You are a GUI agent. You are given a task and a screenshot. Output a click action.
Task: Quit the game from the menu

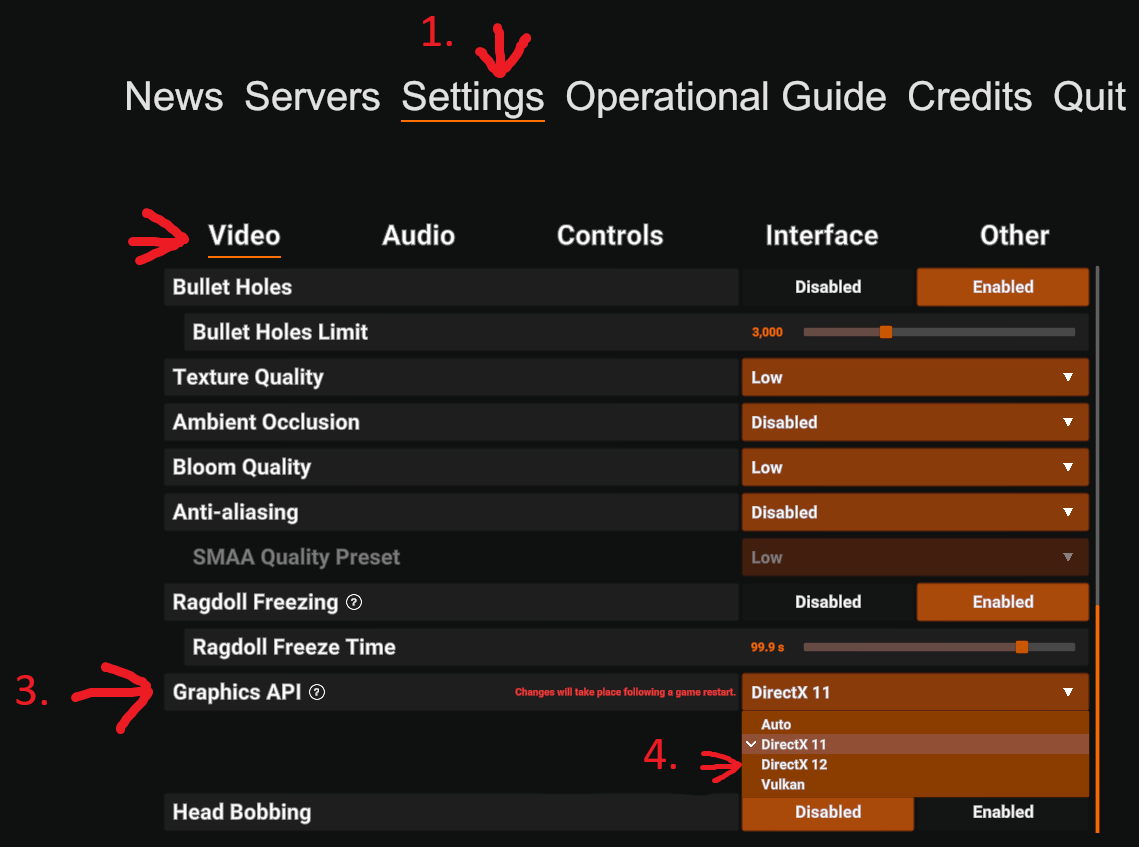pos(1089,97)
